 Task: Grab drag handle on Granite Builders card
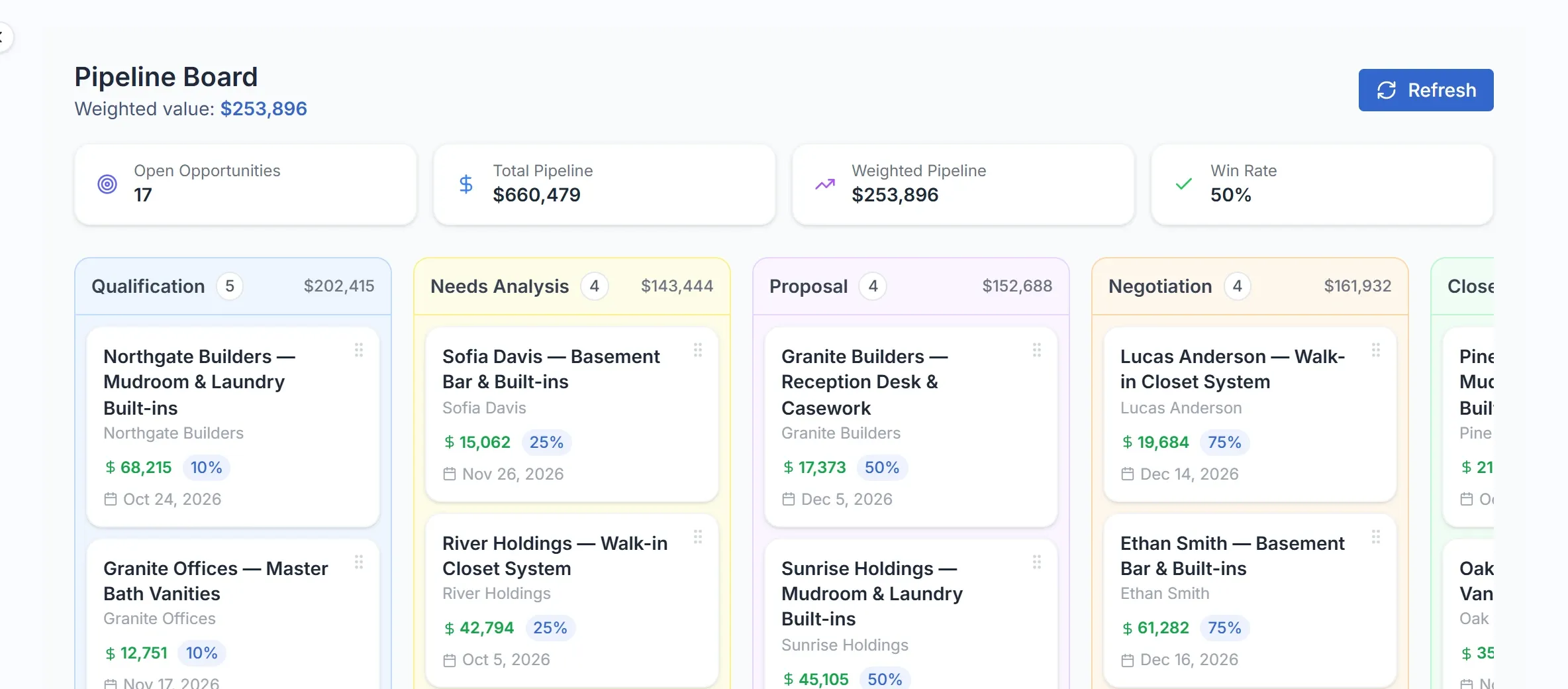pyautogui.click(x=1037, y=350)
